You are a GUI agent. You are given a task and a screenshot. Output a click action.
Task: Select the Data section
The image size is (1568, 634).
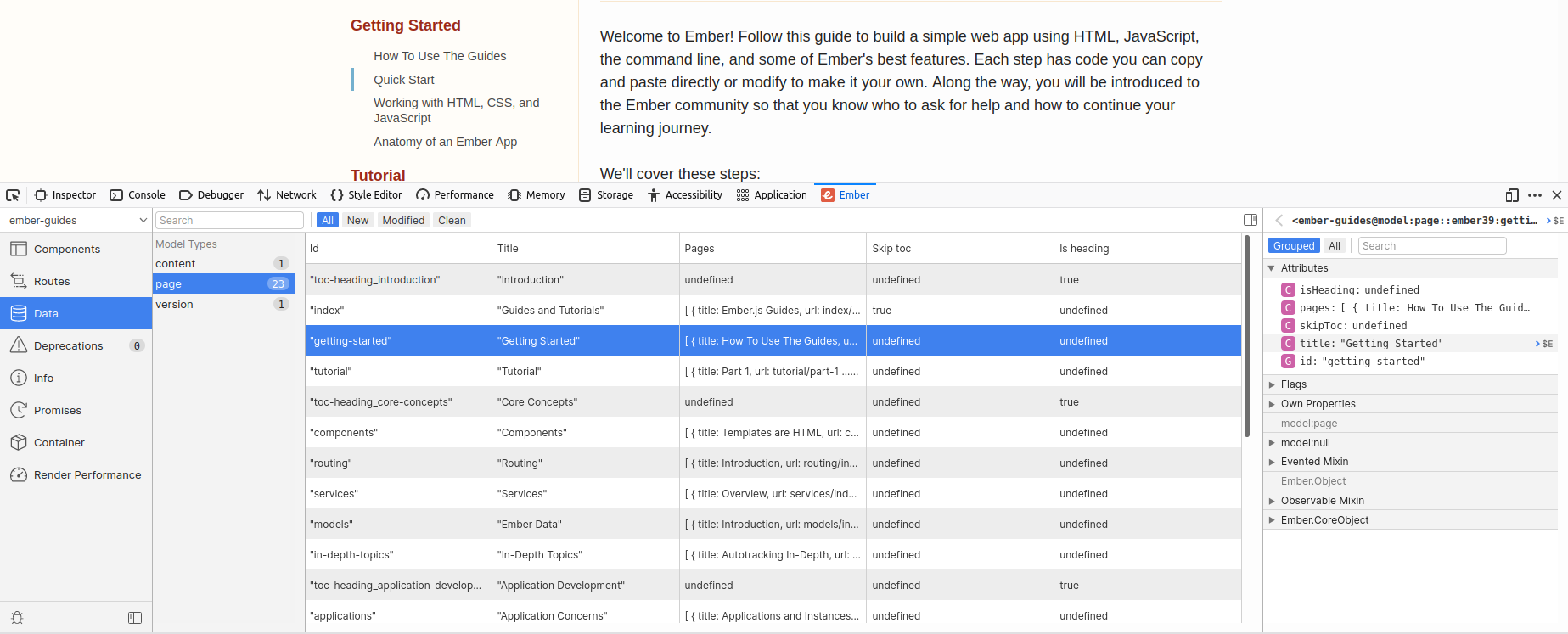coord(76,314)
